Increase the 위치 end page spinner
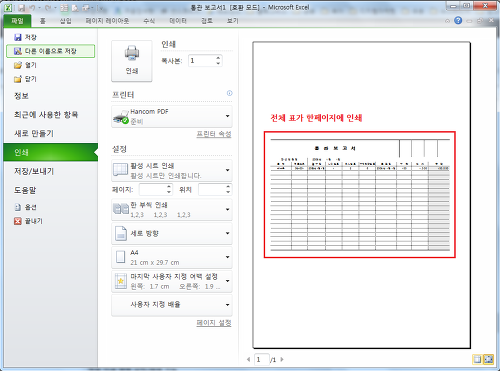Image resolution: width=500 pixels, height=371 pixels. (x=228, y=187)
